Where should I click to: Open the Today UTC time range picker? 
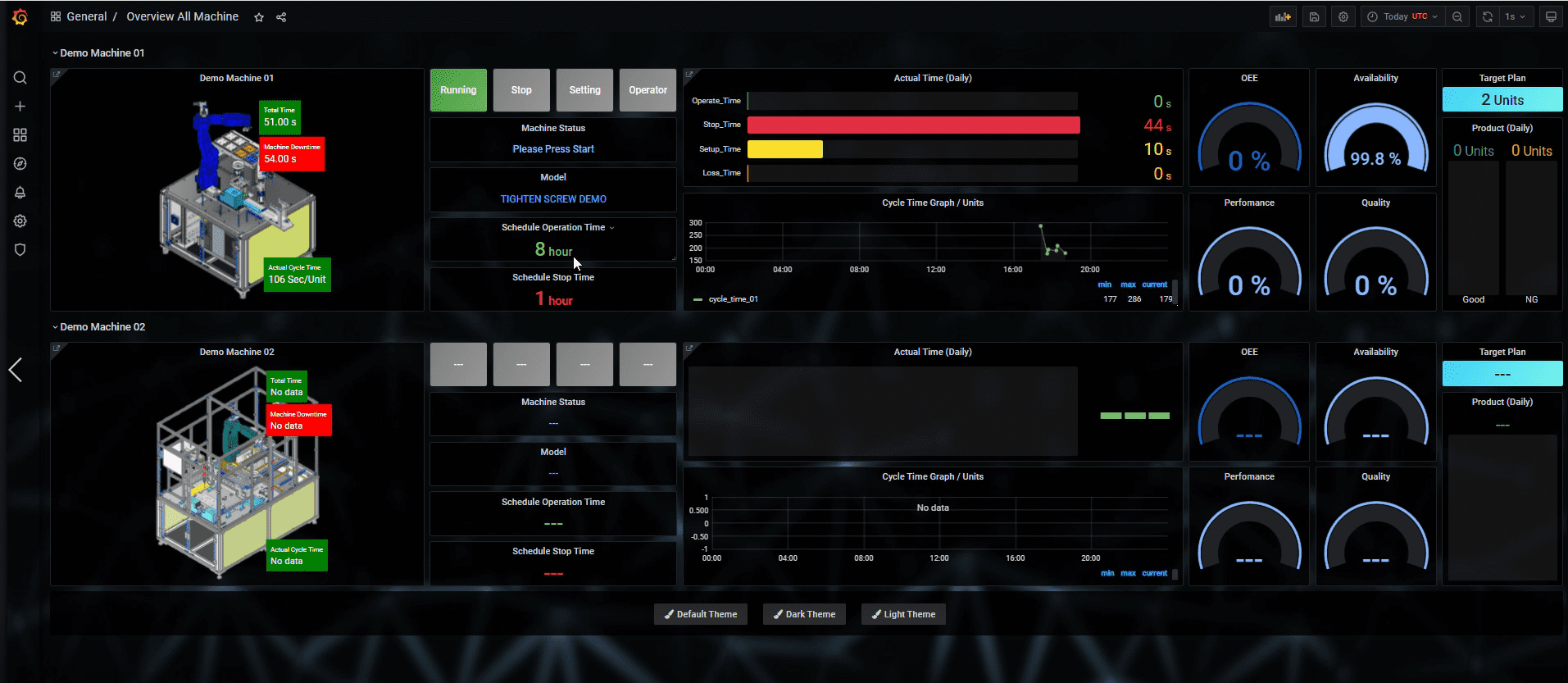point(1402,17)
